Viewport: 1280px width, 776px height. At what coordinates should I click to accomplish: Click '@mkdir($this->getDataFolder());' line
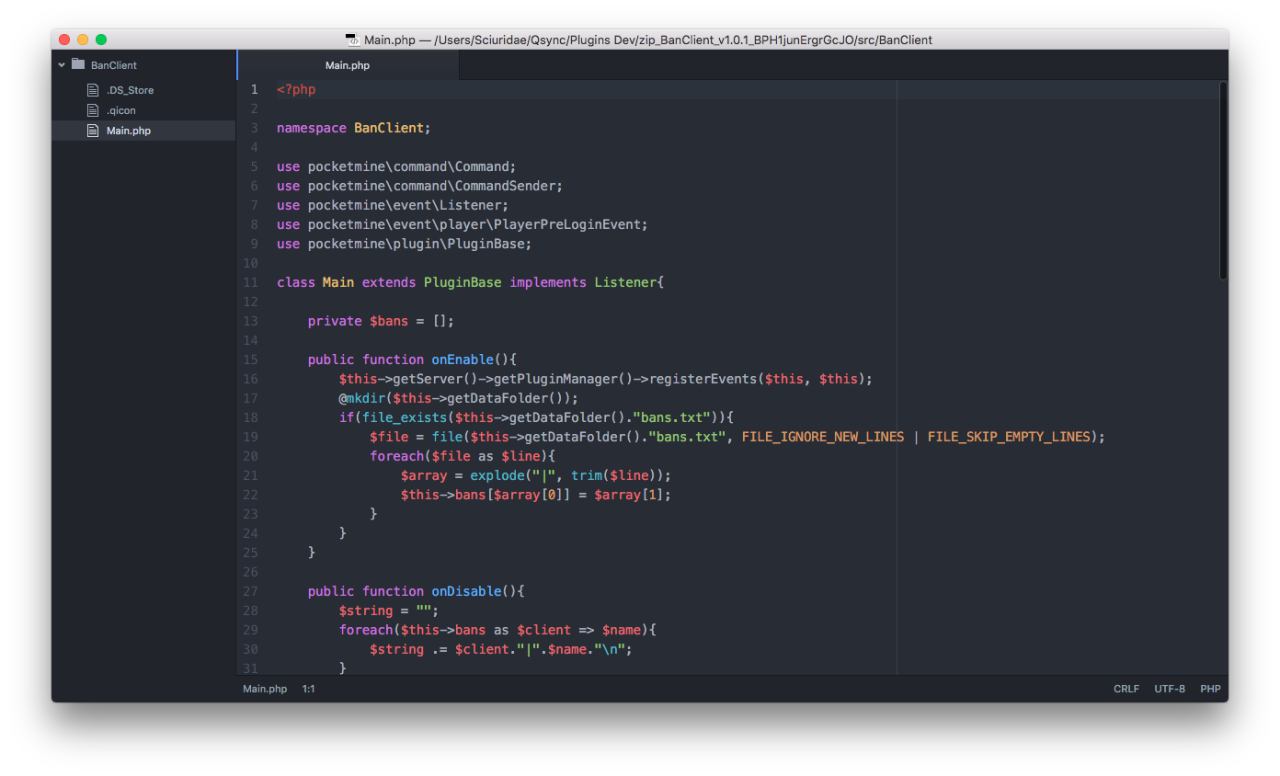click(x=458, y=398)
